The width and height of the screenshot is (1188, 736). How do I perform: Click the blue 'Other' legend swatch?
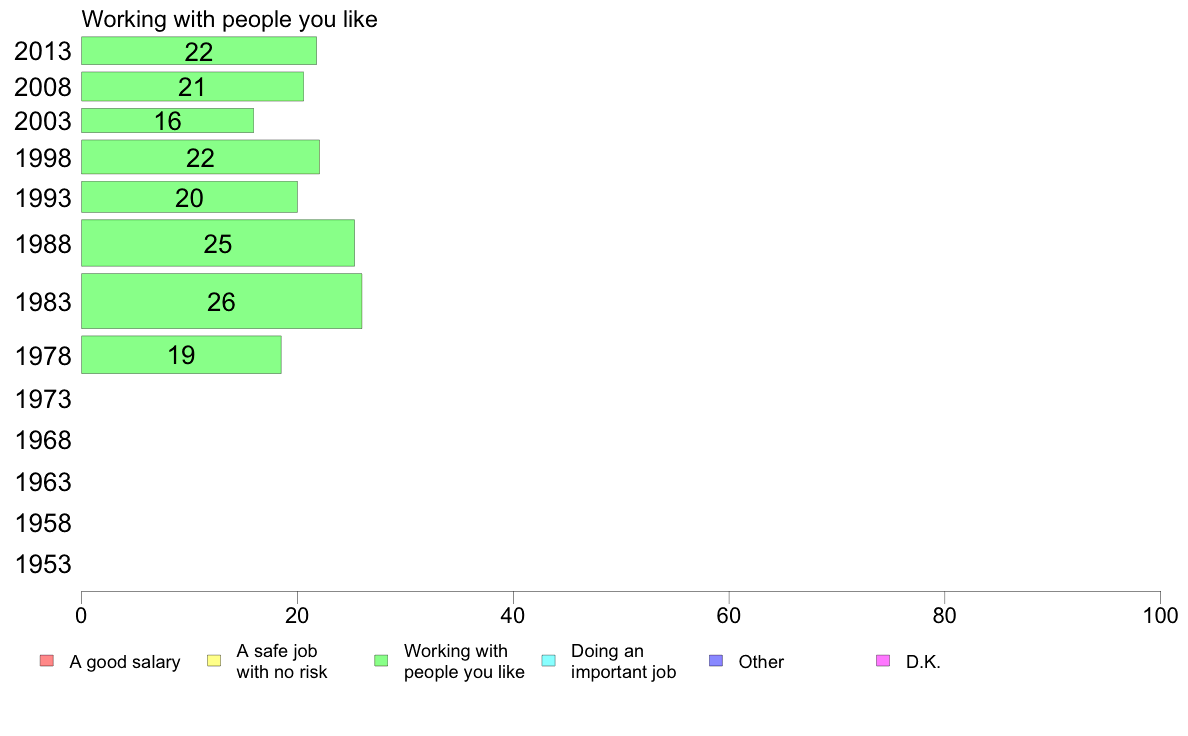(x=716, y=661)
